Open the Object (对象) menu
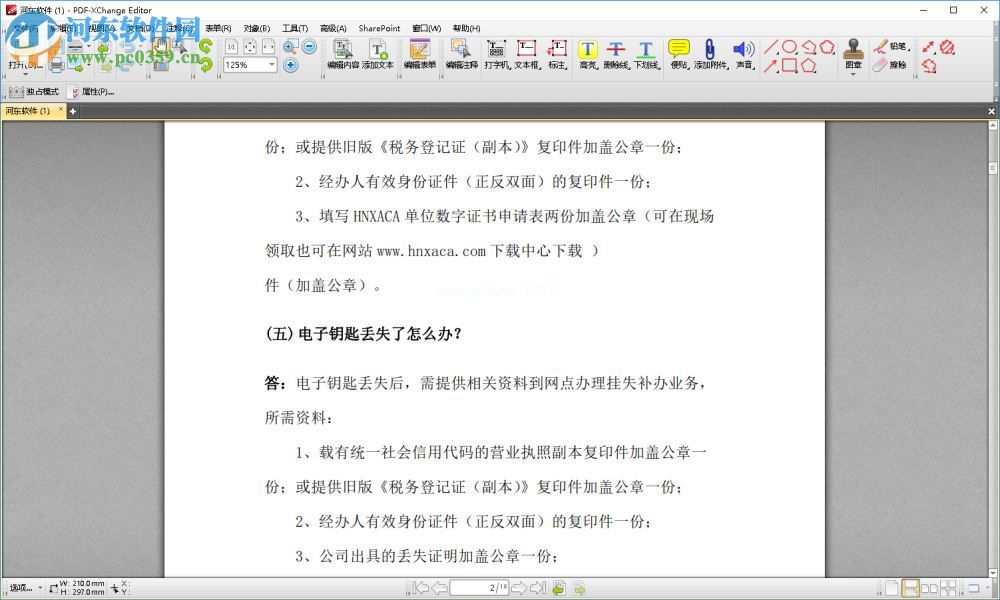 tap(257, 29)
